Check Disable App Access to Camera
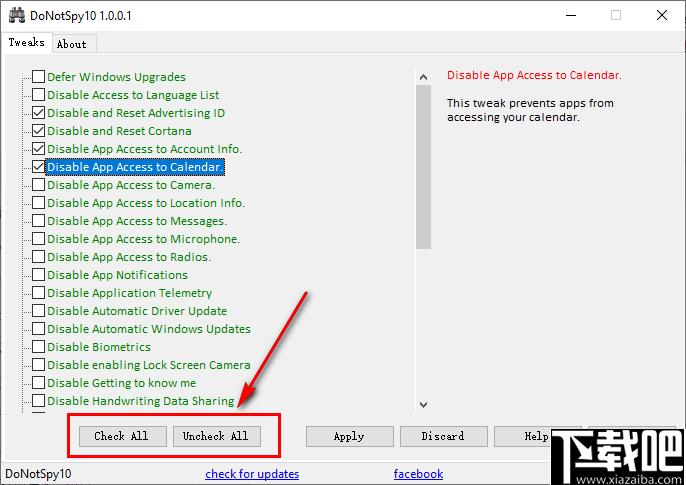686x485 pixels. coord(38,185)
